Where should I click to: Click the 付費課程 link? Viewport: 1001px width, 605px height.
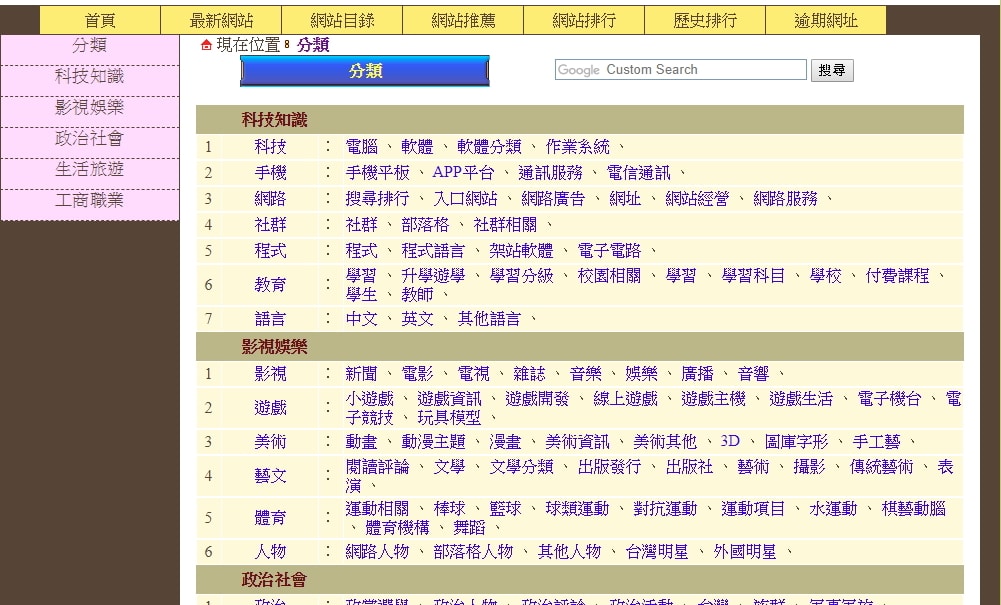(897, 276)
